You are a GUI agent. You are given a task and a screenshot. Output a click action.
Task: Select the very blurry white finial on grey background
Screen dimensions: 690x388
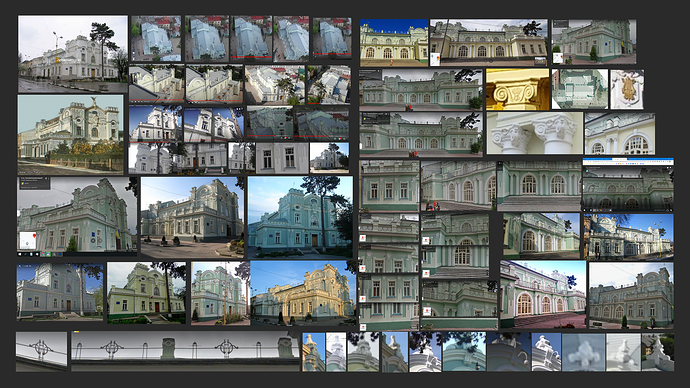tap(584, 352)
